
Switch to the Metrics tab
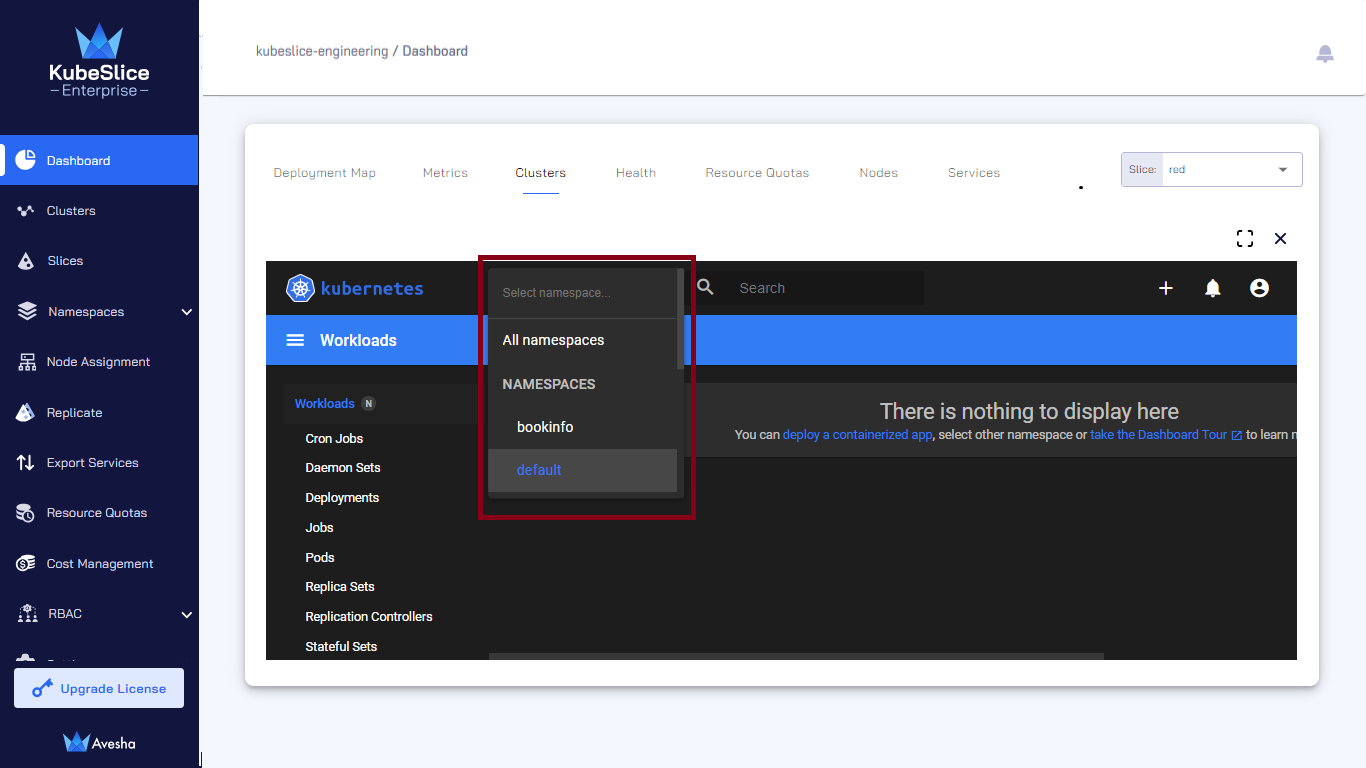pos(445,173)
